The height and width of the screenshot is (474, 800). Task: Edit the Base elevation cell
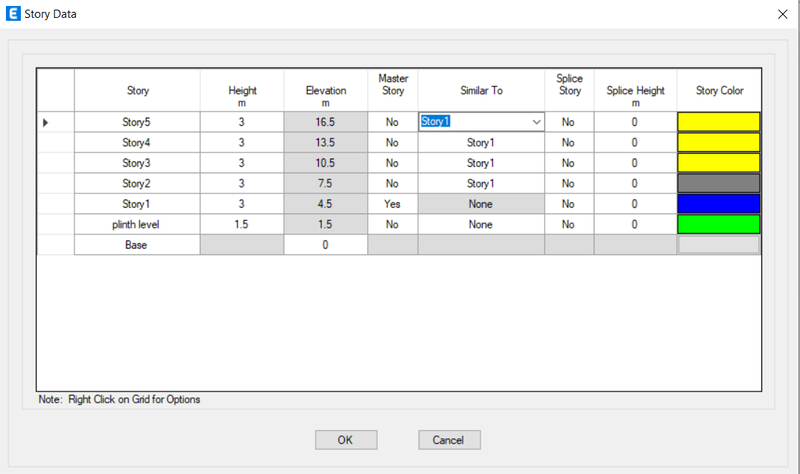pyautogui.click(x=325, y=244)
